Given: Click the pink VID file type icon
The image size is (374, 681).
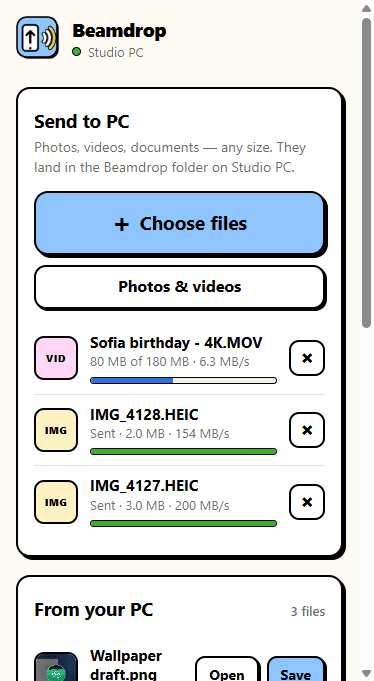Looking at the screenshot, I should [56, 358].
